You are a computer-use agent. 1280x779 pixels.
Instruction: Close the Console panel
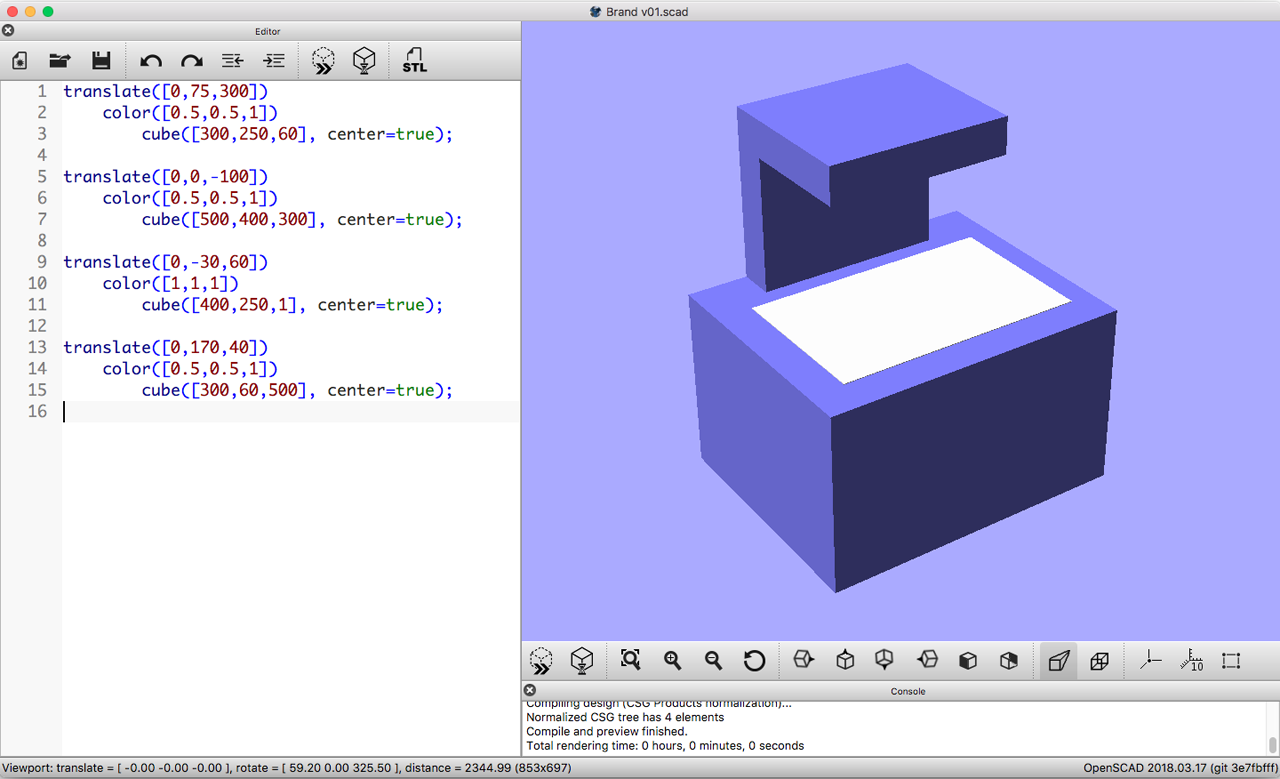point(529,690)
